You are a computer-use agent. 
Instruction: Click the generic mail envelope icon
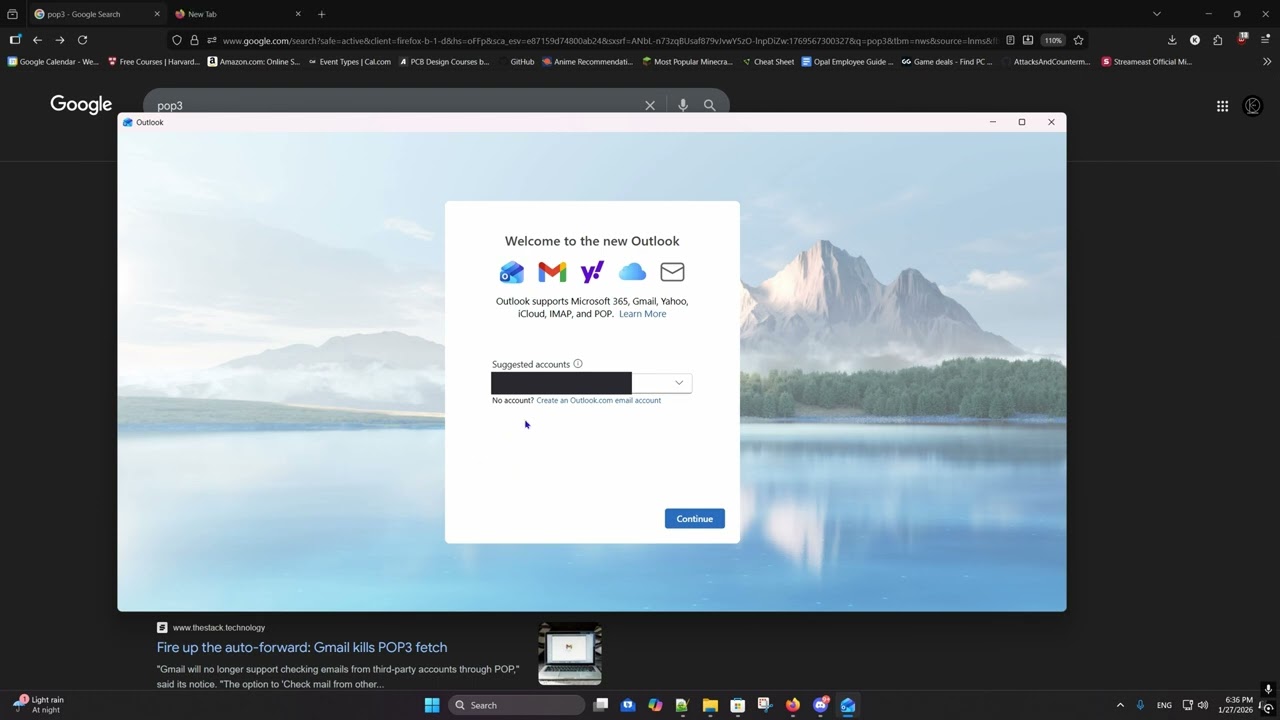(672, 272)
